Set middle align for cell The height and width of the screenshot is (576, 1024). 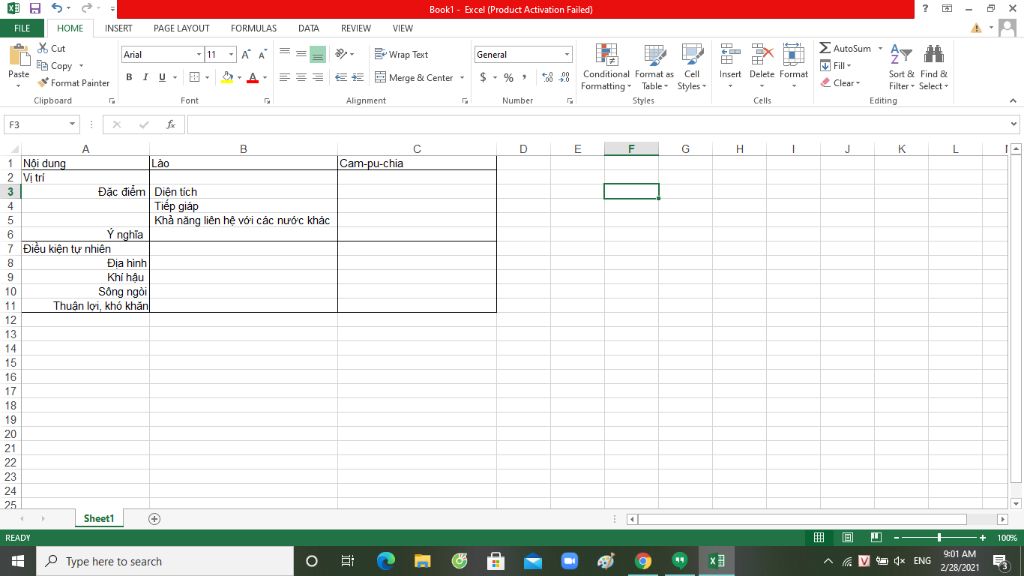(301, 54)
